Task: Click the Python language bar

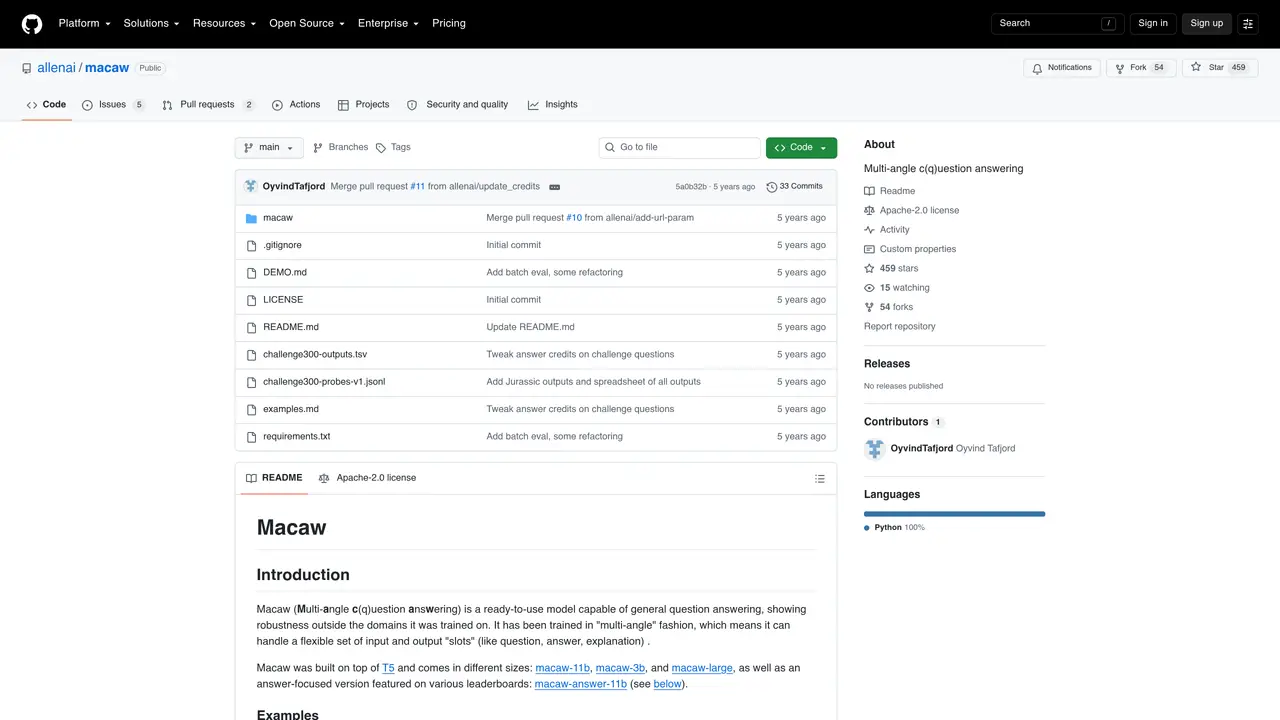Action: pos(954,514)
